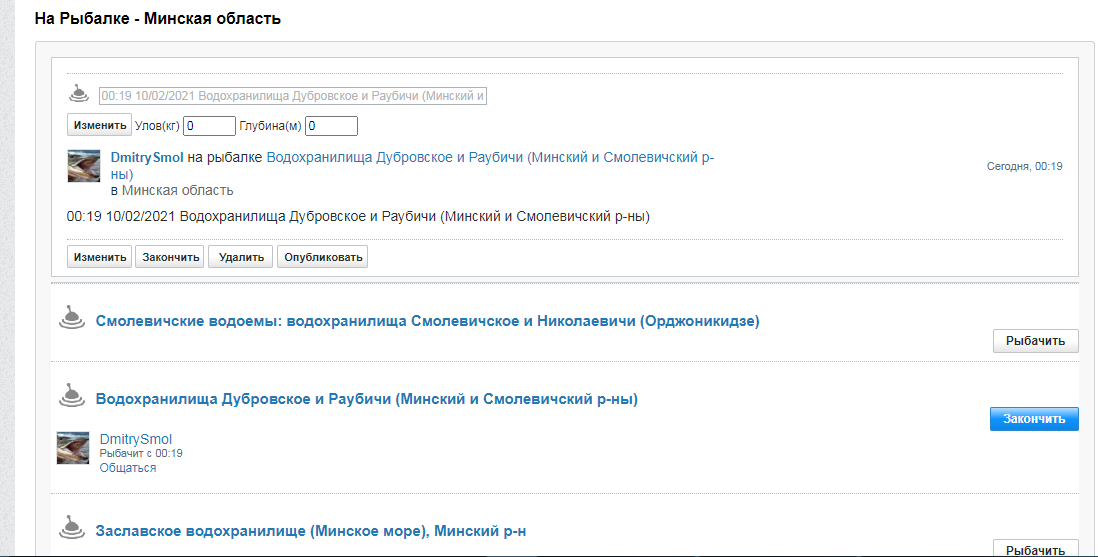Screen dimensions: 1098x557
Task: Focus the Глубина(м) input field
Action: point(331,126)
